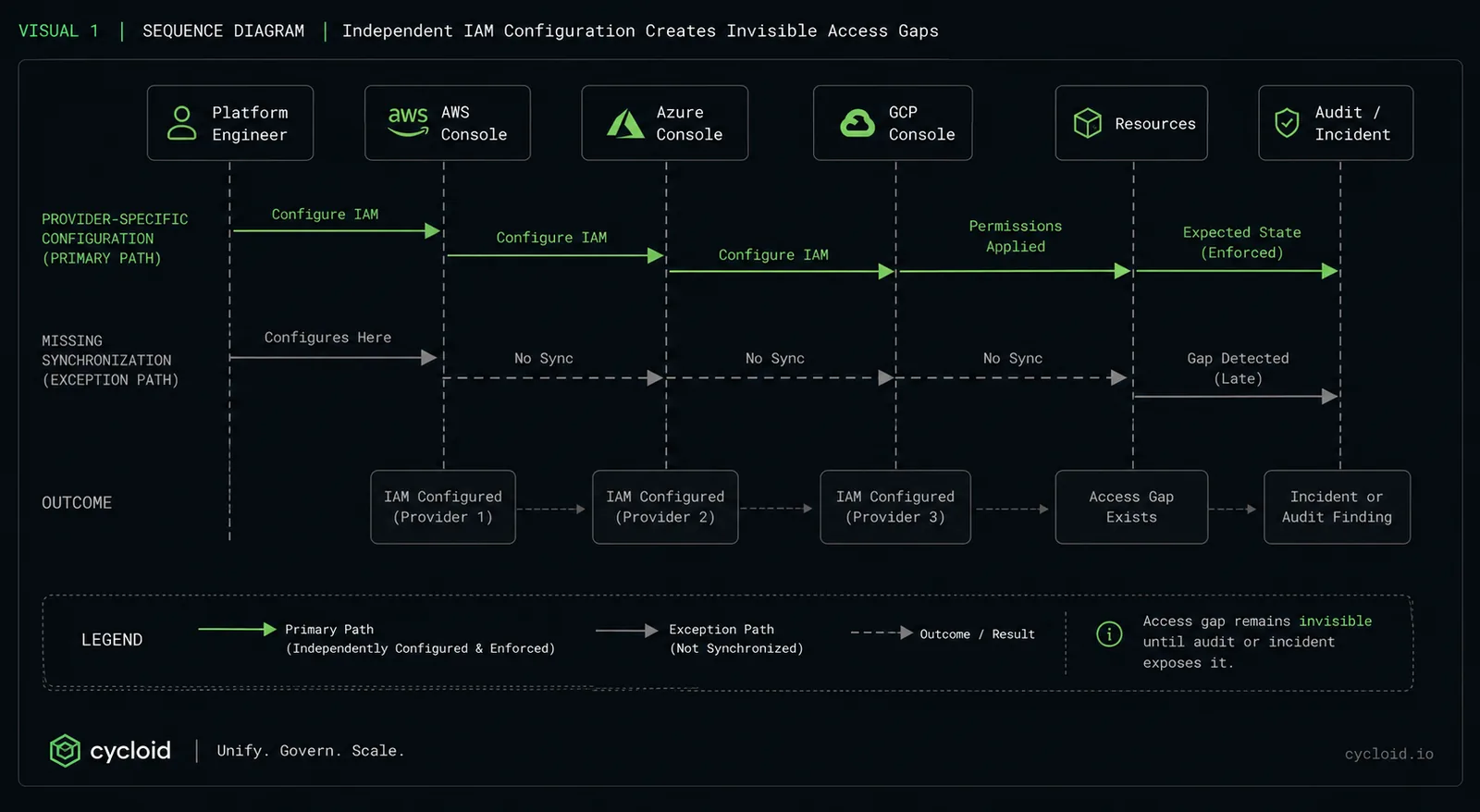Click the AWS Console label text

[x=474, y=123]
